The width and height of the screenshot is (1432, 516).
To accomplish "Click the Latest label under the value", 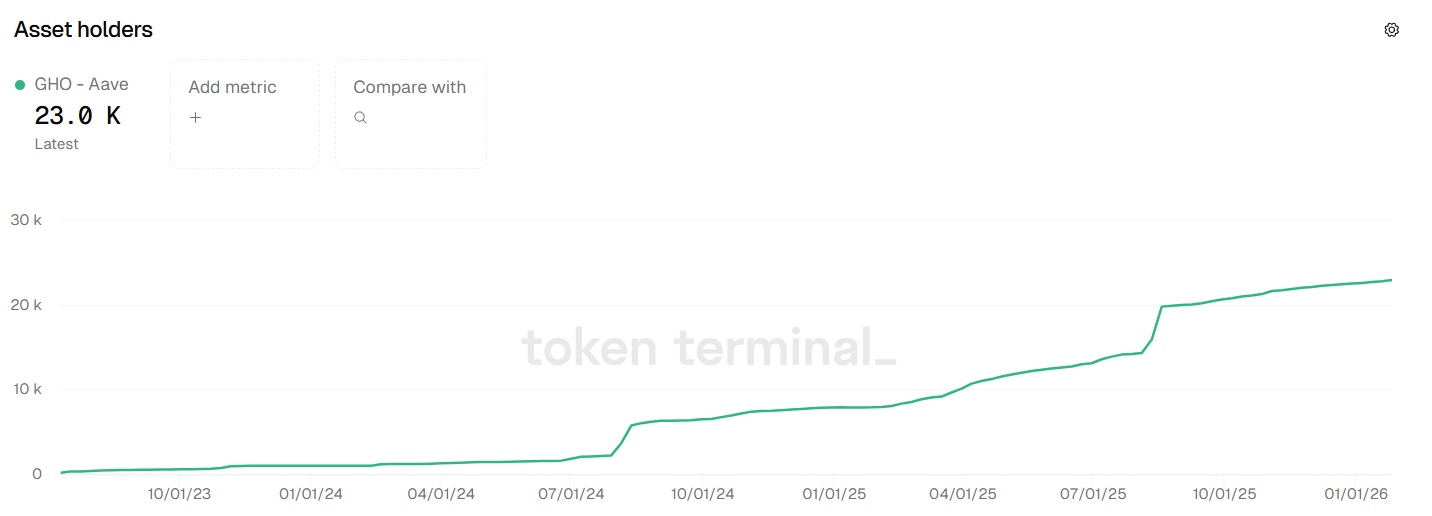I will 56,144.
